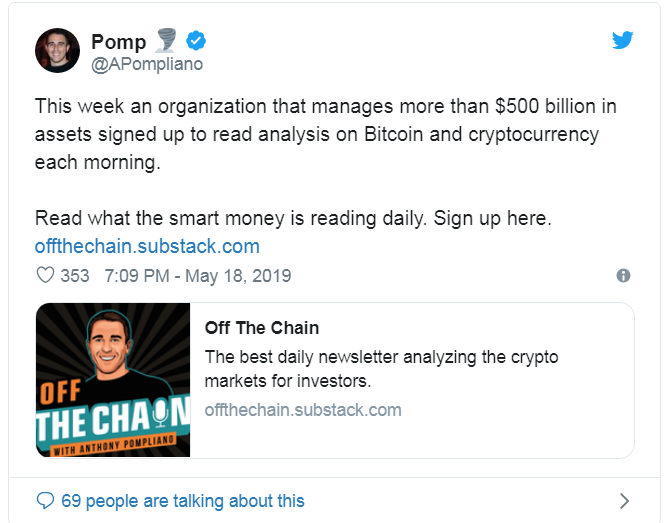This screenshot has width=669, height=523.
Task: Open the tweet info icon
Action: (623, 275)
